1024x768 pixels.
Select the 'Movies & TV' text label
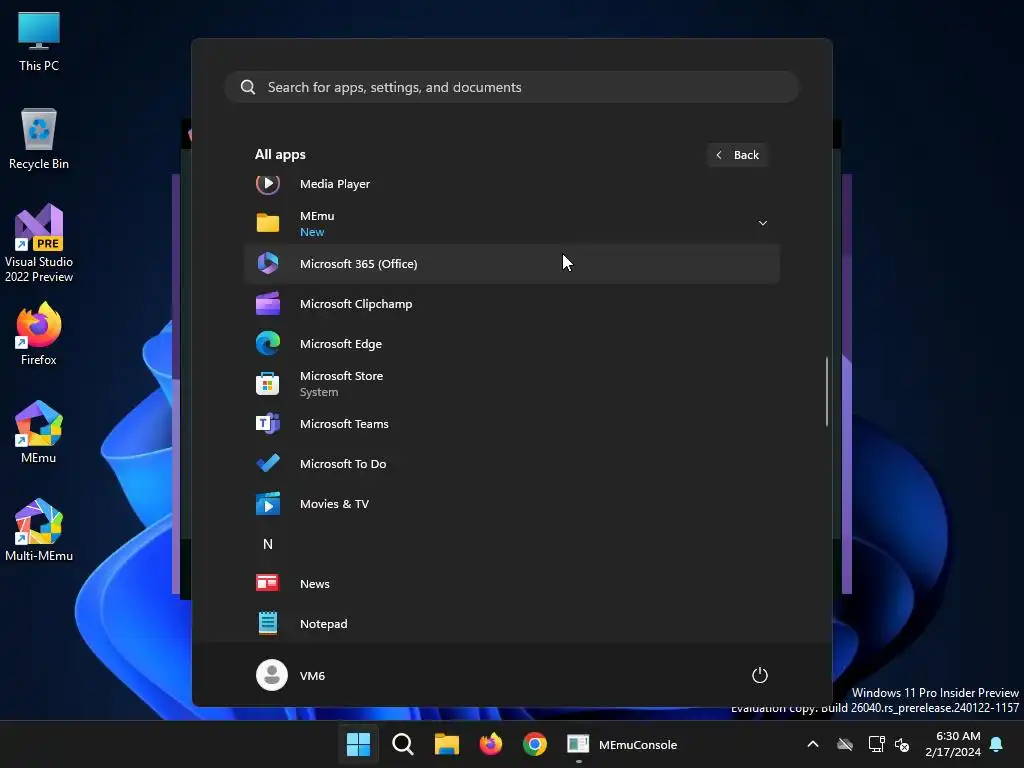(x=334, y=504)
